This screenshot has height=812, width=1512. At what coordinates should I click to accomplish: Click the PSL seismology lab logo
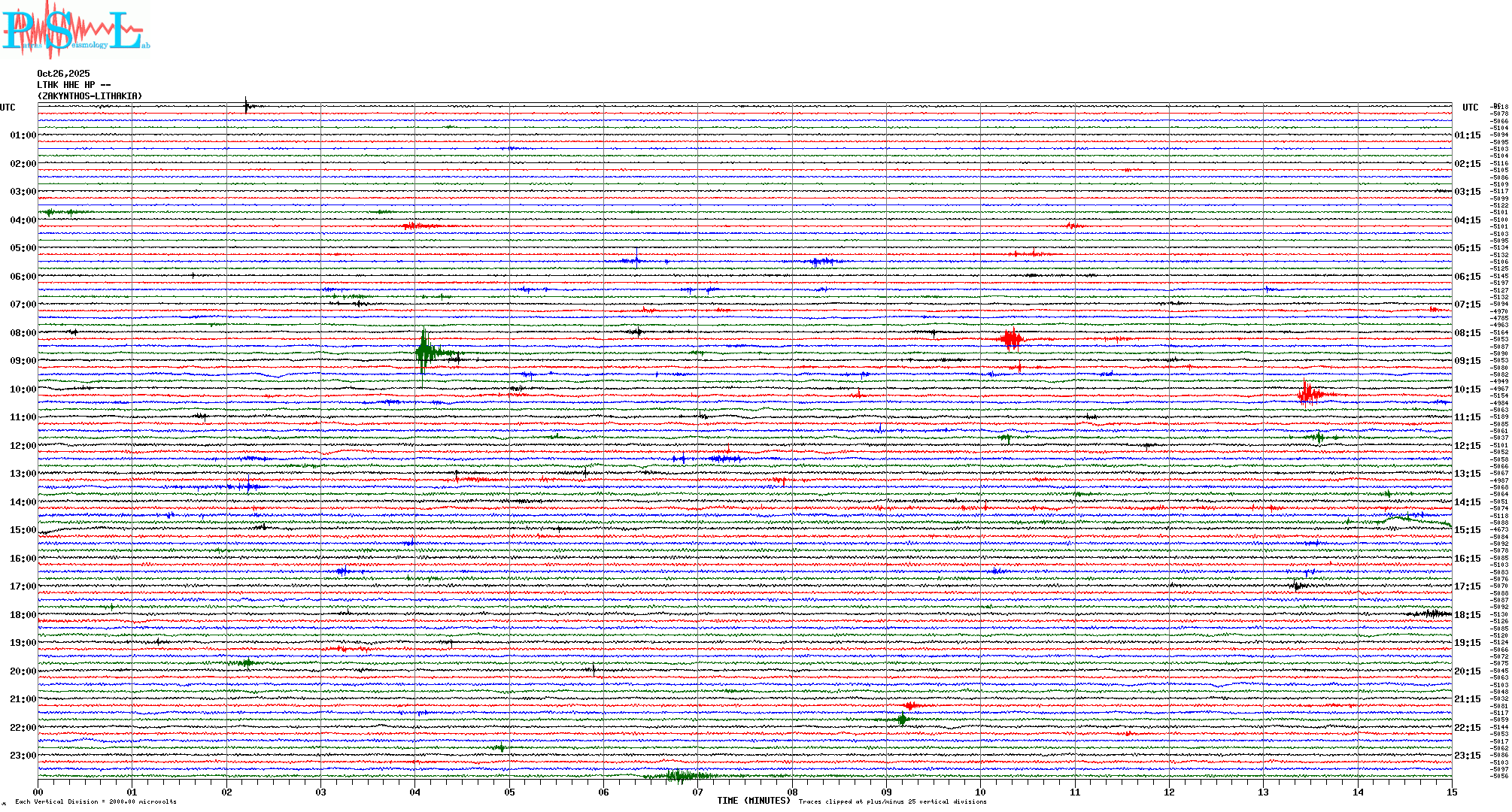pyautogui.click(x=75, y=30)
